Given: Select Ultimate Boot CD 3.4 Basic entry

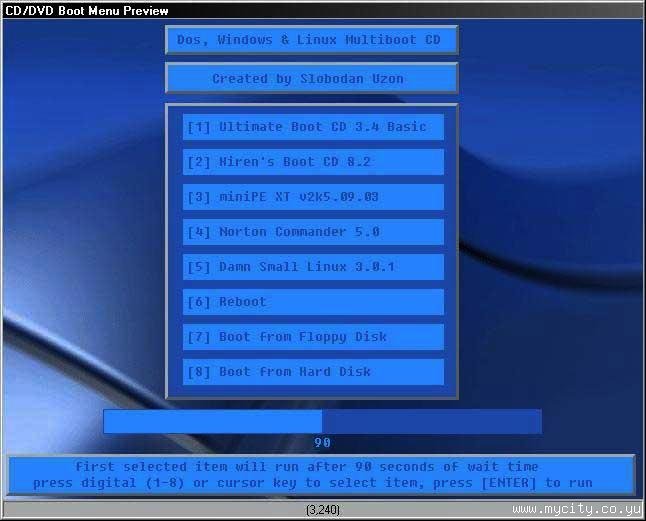Looking at the screenshot, I should coord(313,127).
